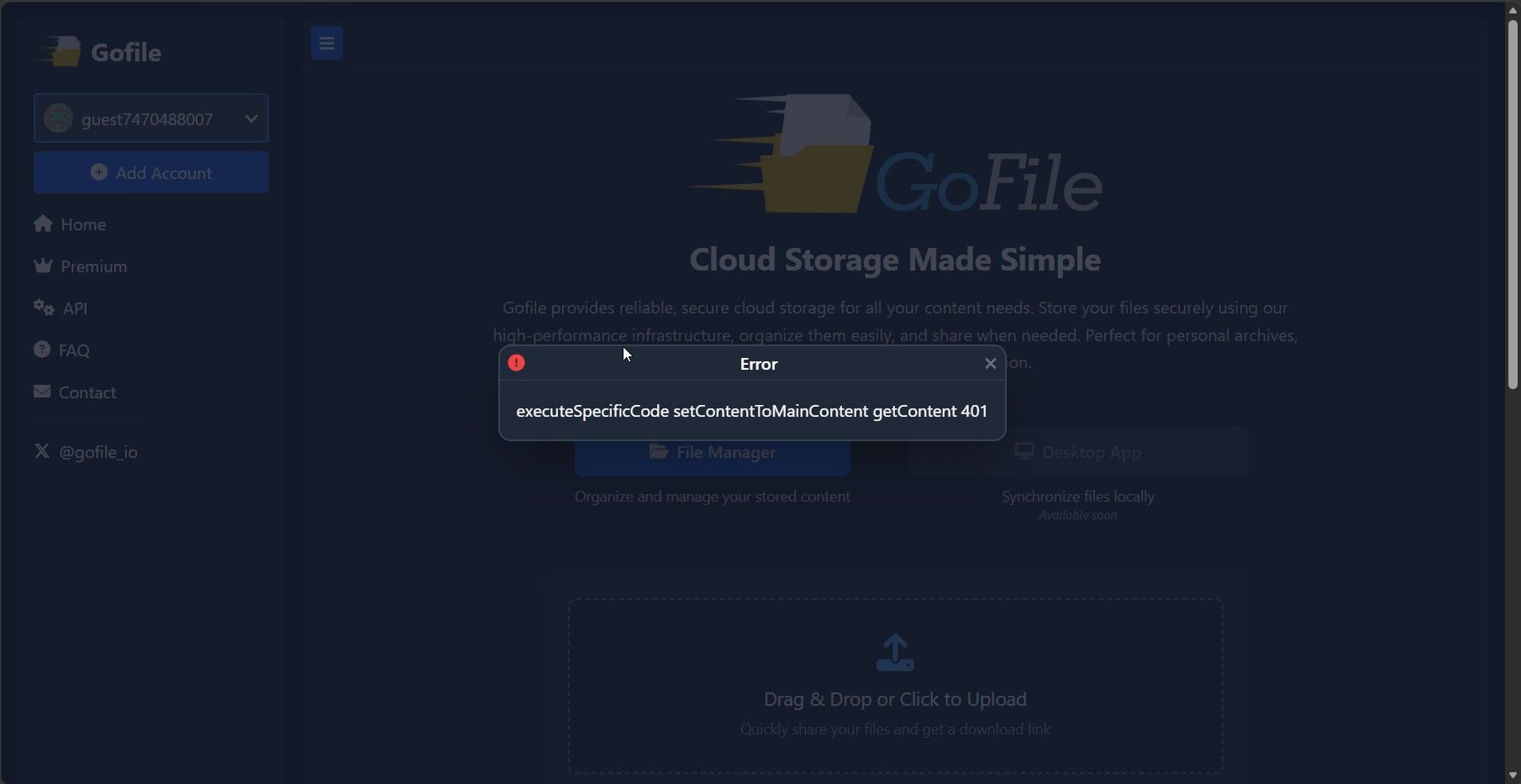Open the Contact page
This screenshot has width=1521, height=784.
75,392
